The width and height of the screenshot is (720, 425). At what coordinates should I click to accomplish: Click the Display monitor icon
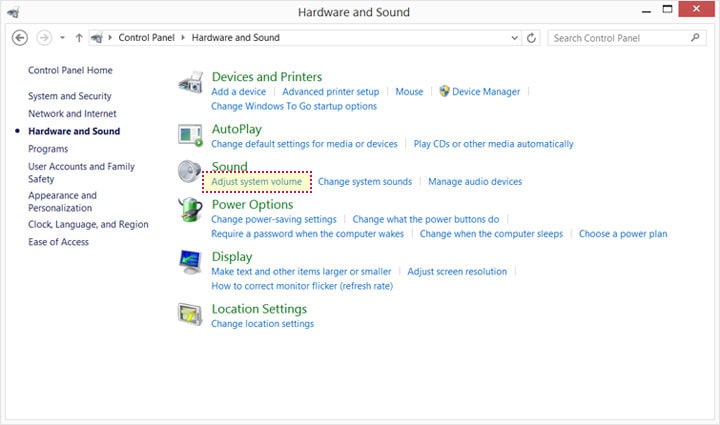[x=190, y=262]
